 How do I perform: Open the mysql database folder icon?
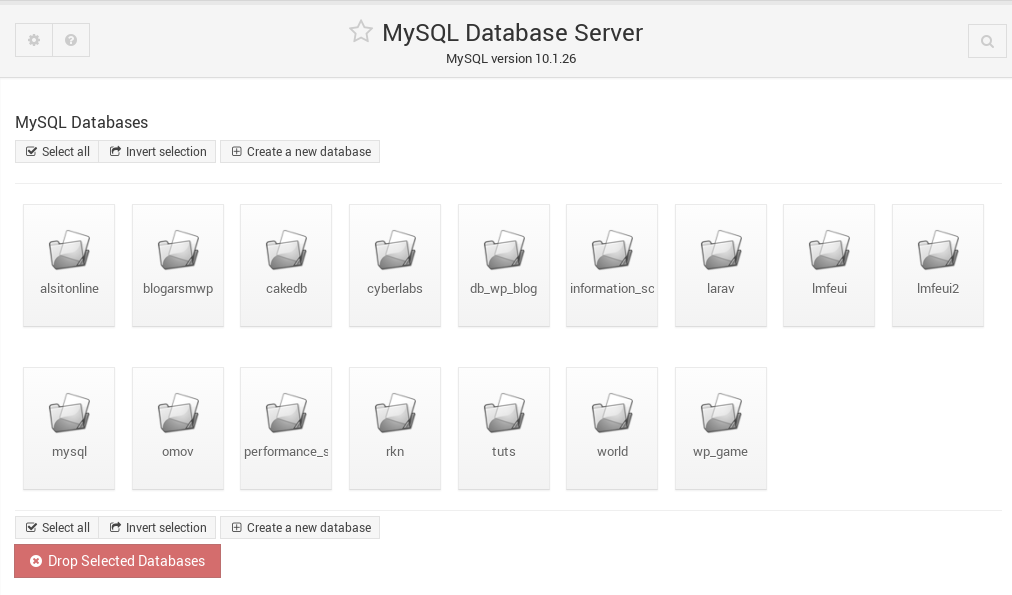click(69, 413)
